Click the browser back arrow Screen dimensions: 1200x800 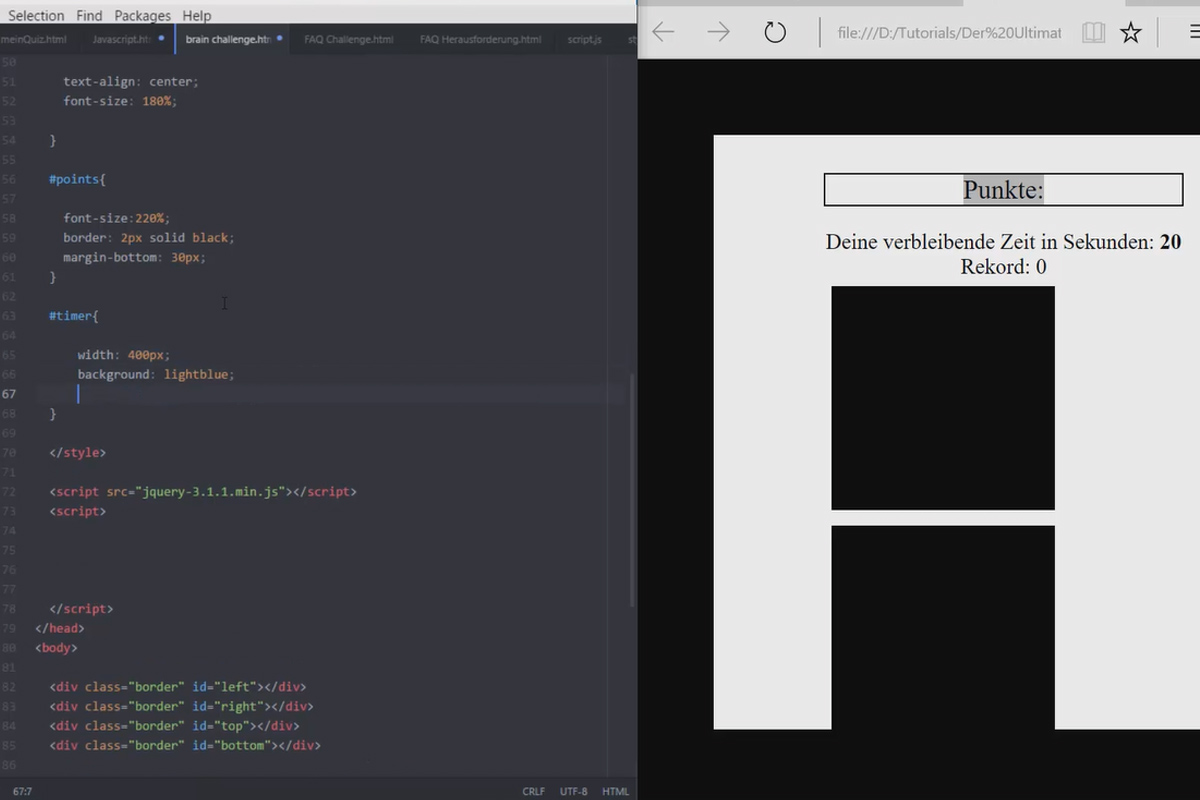[663, 33]
